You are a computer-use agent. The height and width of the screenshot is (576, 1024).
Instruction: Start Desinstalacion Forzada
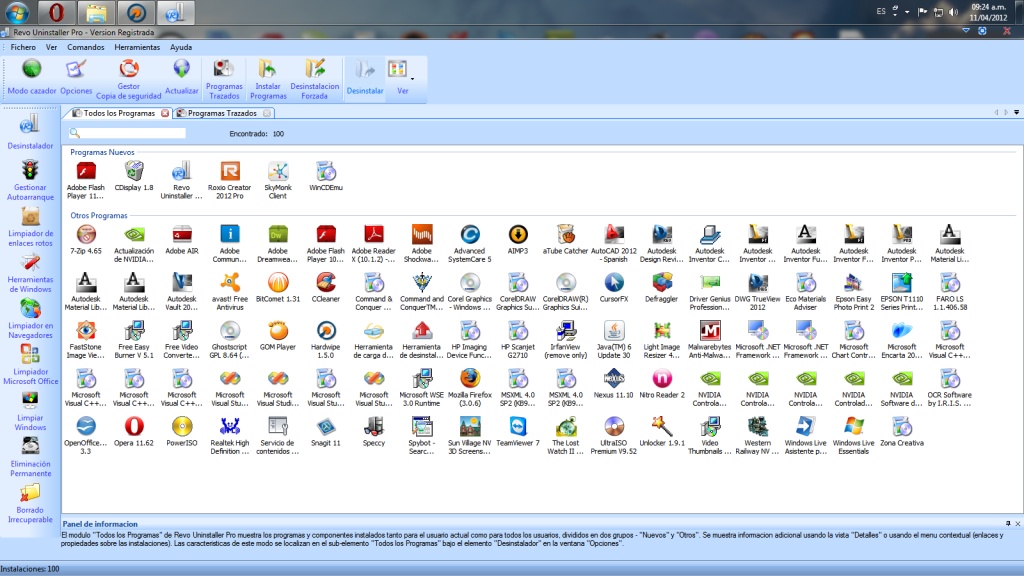point(315,79)
